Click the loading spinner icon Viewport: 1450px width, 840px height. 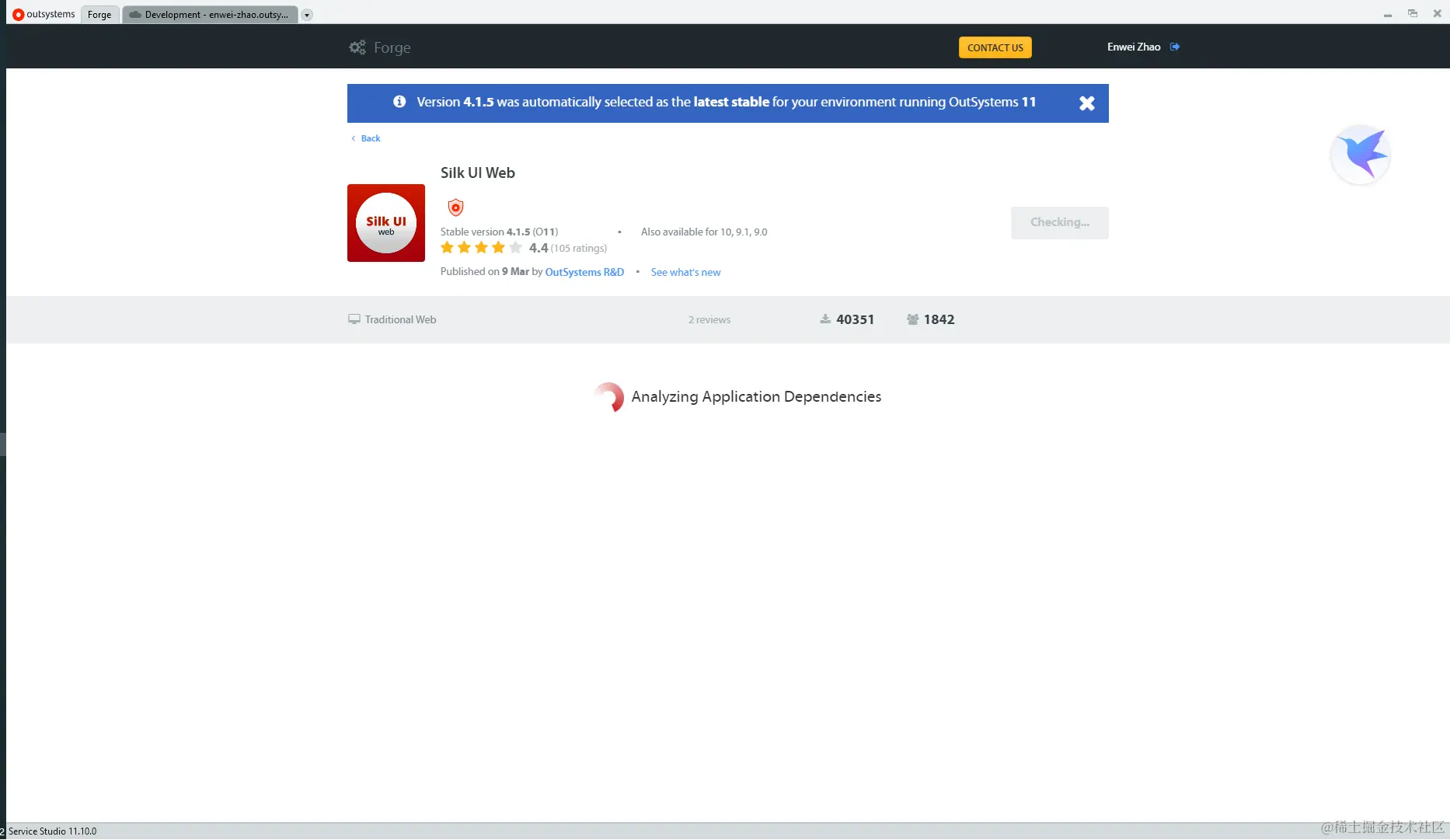click(x=609, y=397)
